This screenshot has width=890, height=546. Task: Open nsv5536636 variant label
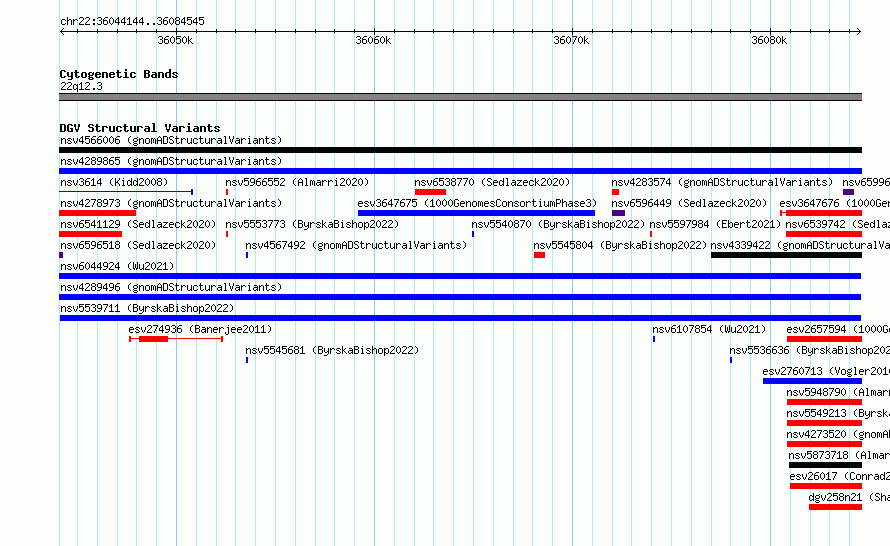(x=809, y=350)
